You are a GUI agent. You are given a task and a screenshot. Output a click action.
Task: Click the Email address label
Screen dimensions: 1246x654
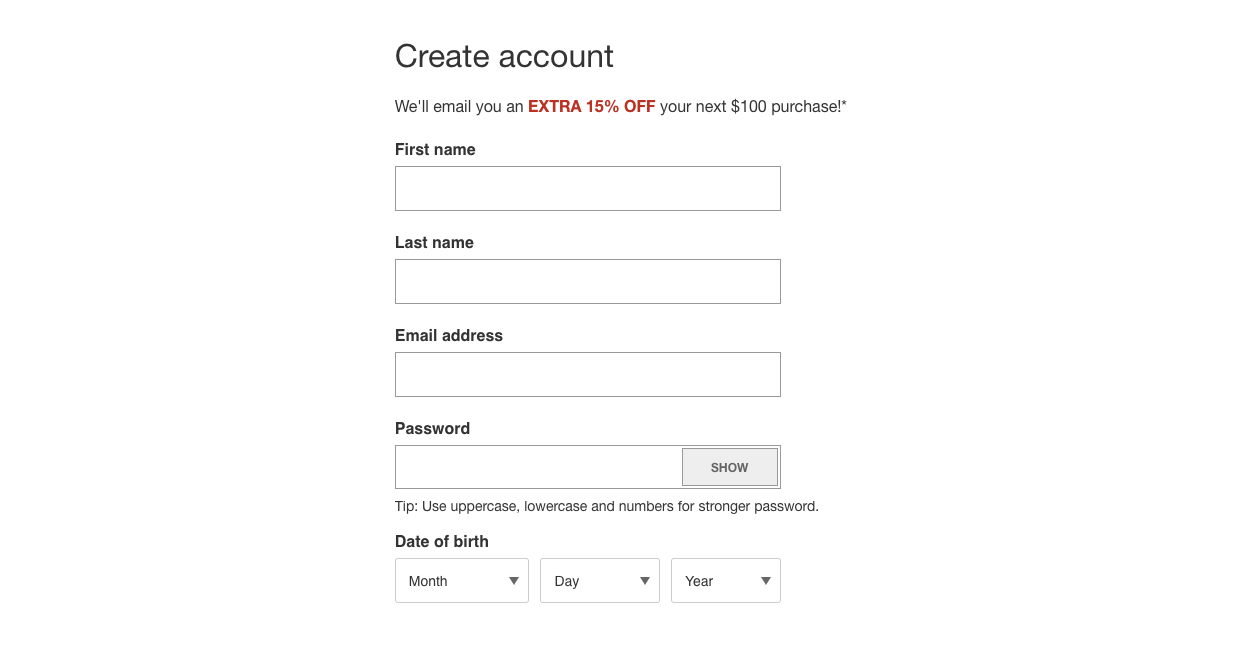click(x=449, y=336)
